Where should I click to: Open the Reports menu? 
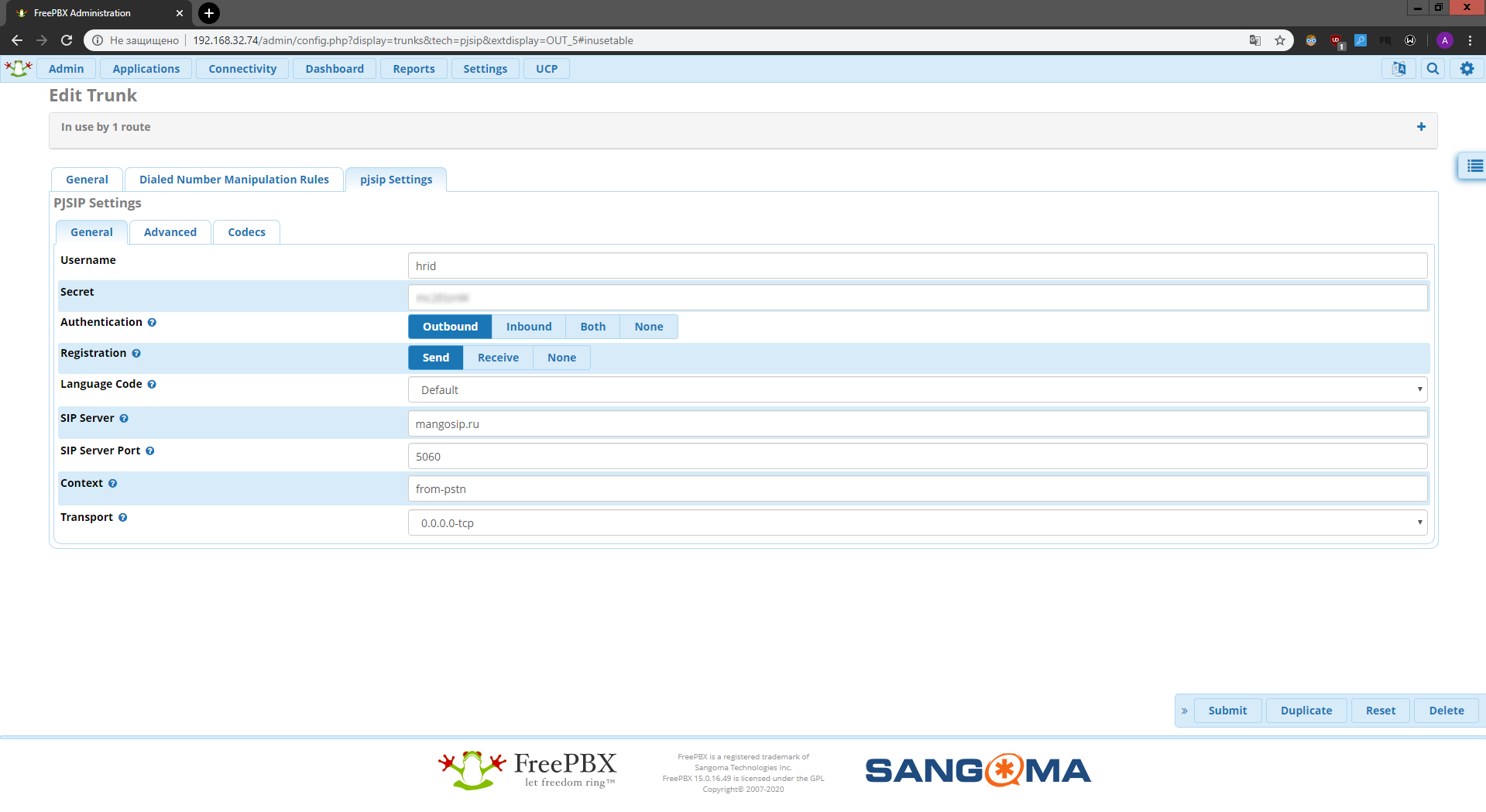414,69
